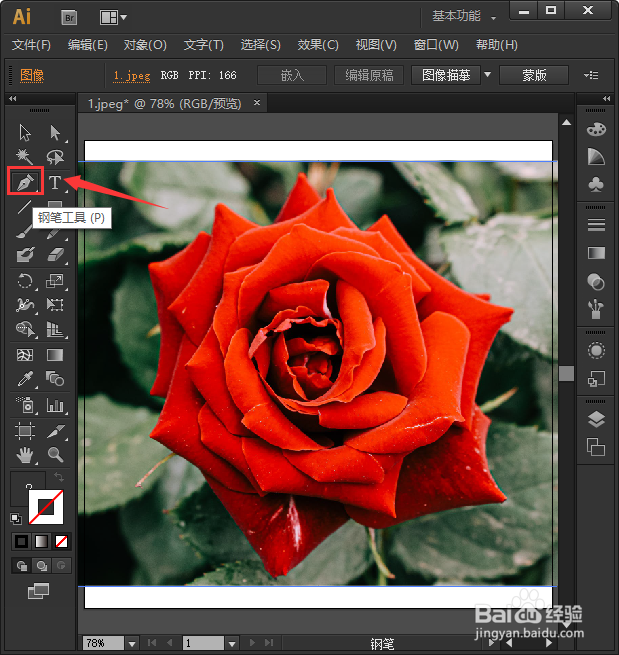619x655 pixels.
Task: Select the Lasso tool
Action: pos(55,157)
